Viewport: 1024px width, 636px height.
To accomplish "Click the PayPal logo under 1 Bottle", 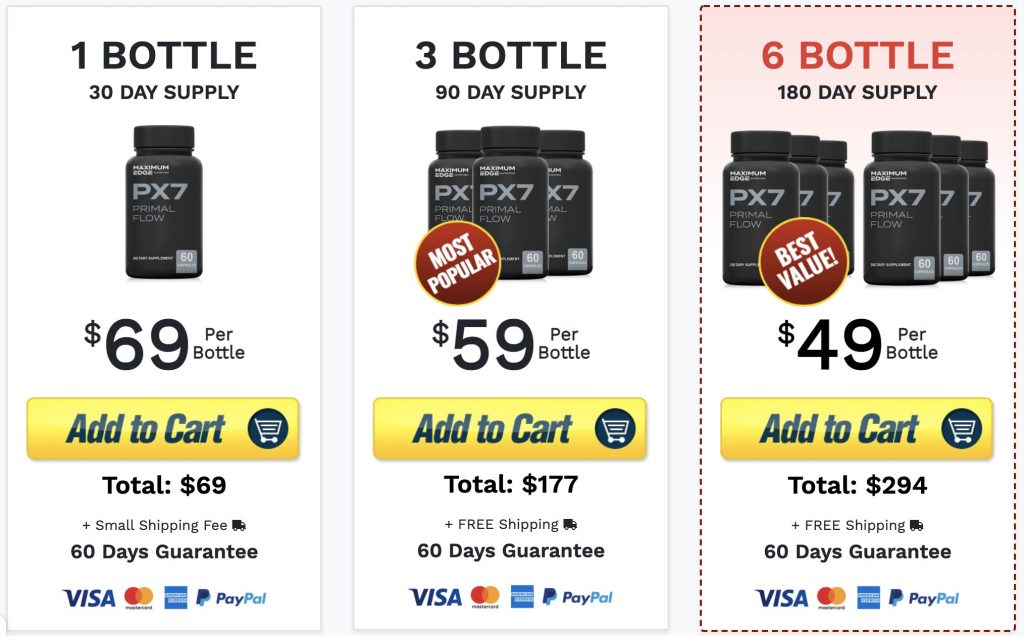I will 231,598.
